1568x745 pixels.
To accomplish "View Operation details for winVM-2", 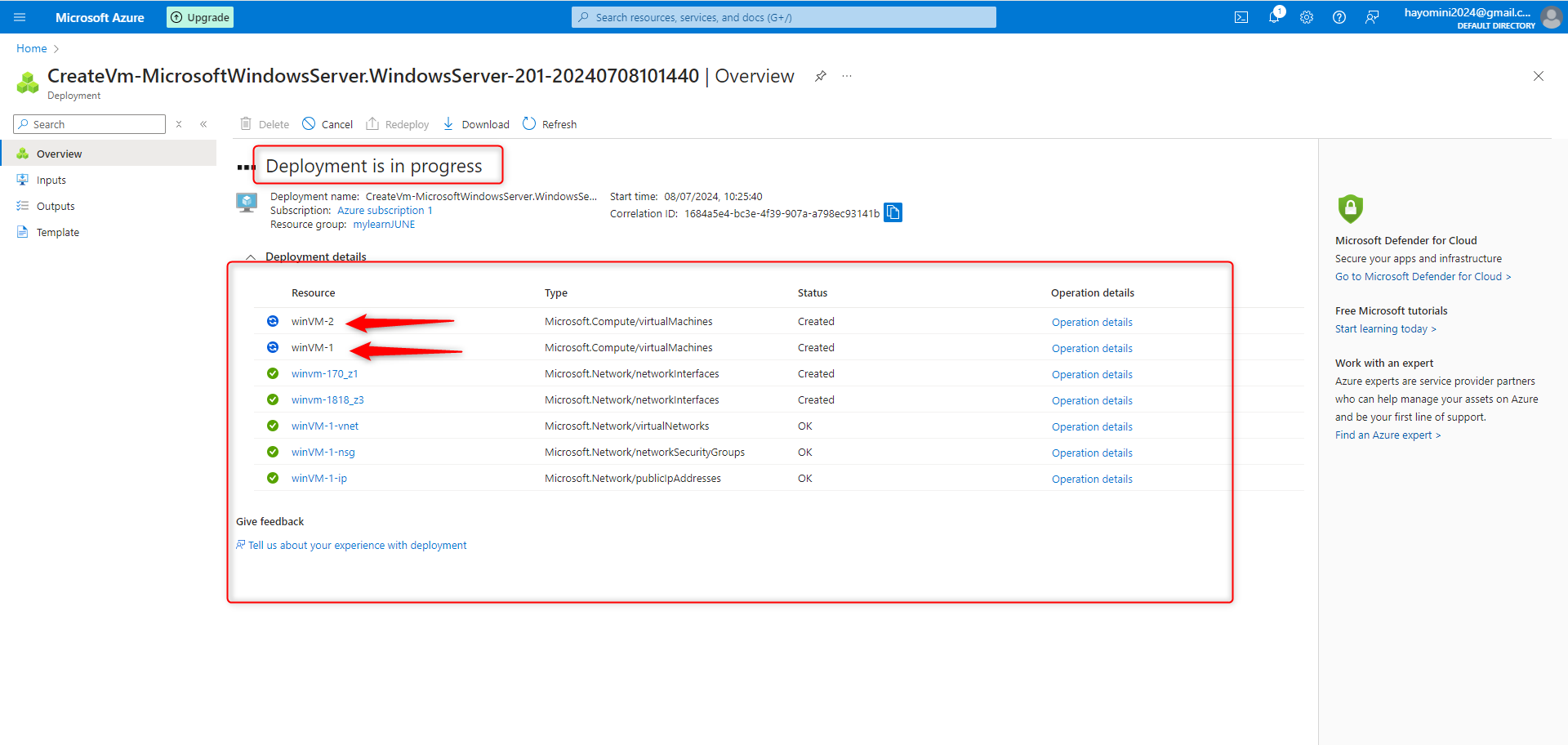I will [1092, 323].
